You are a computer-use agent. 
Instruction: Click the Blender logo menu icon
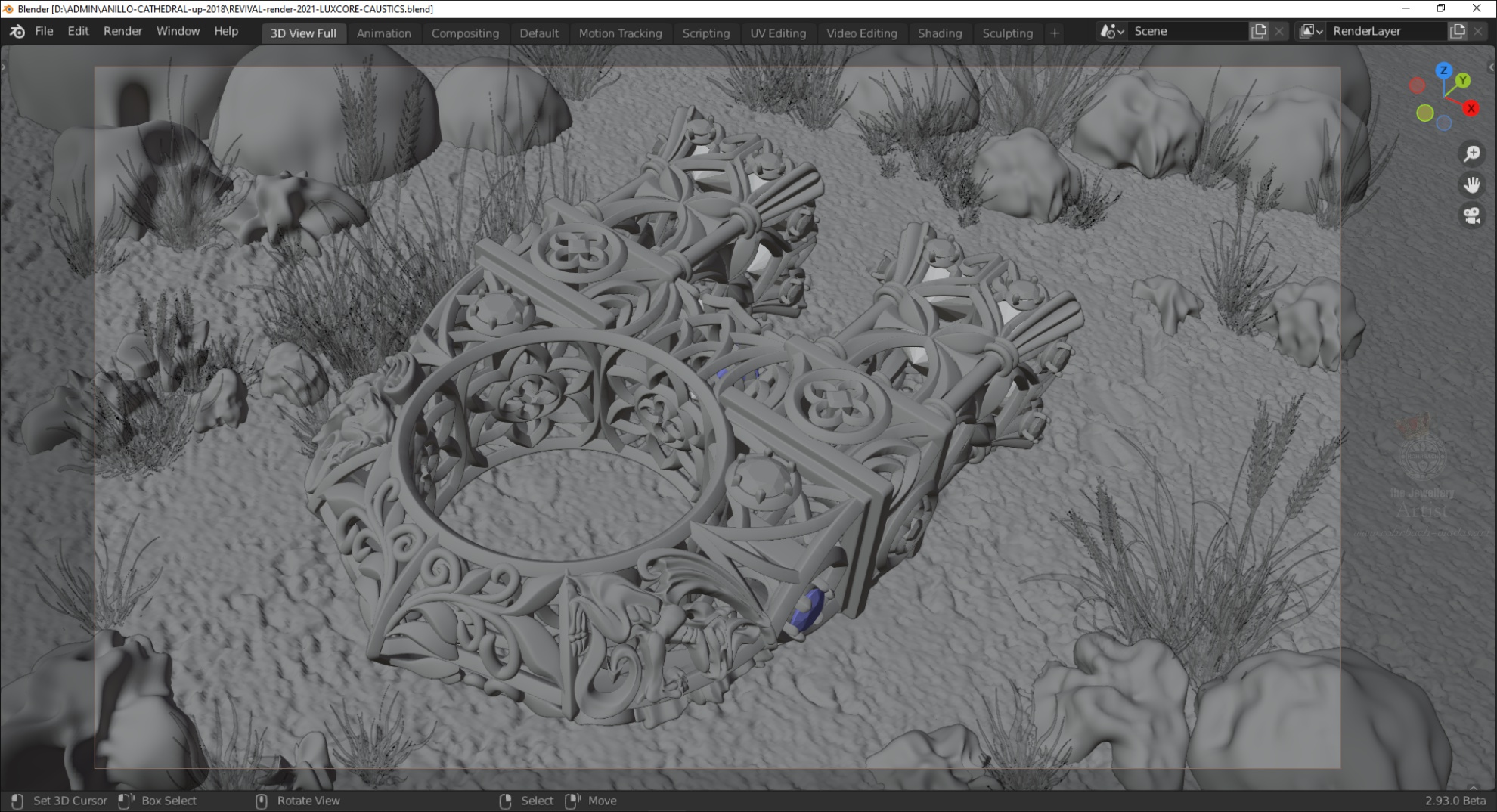(17, 32)
